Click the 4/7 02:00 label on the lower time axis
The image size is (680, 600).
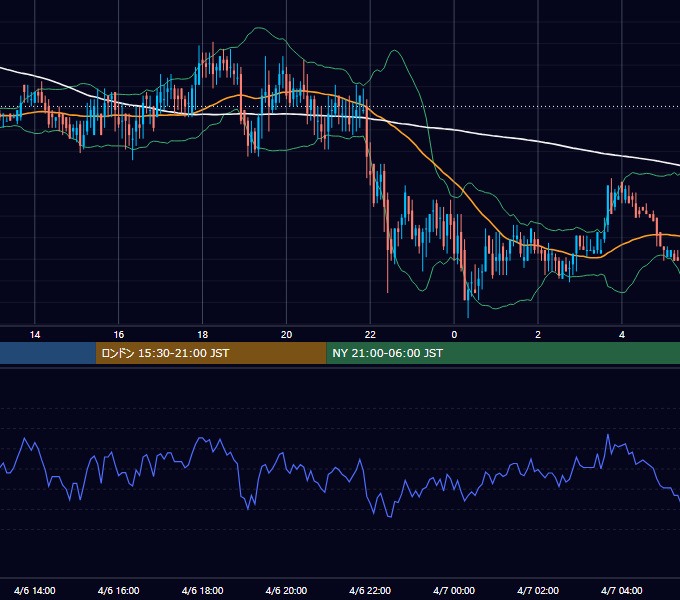coord(538,590)
